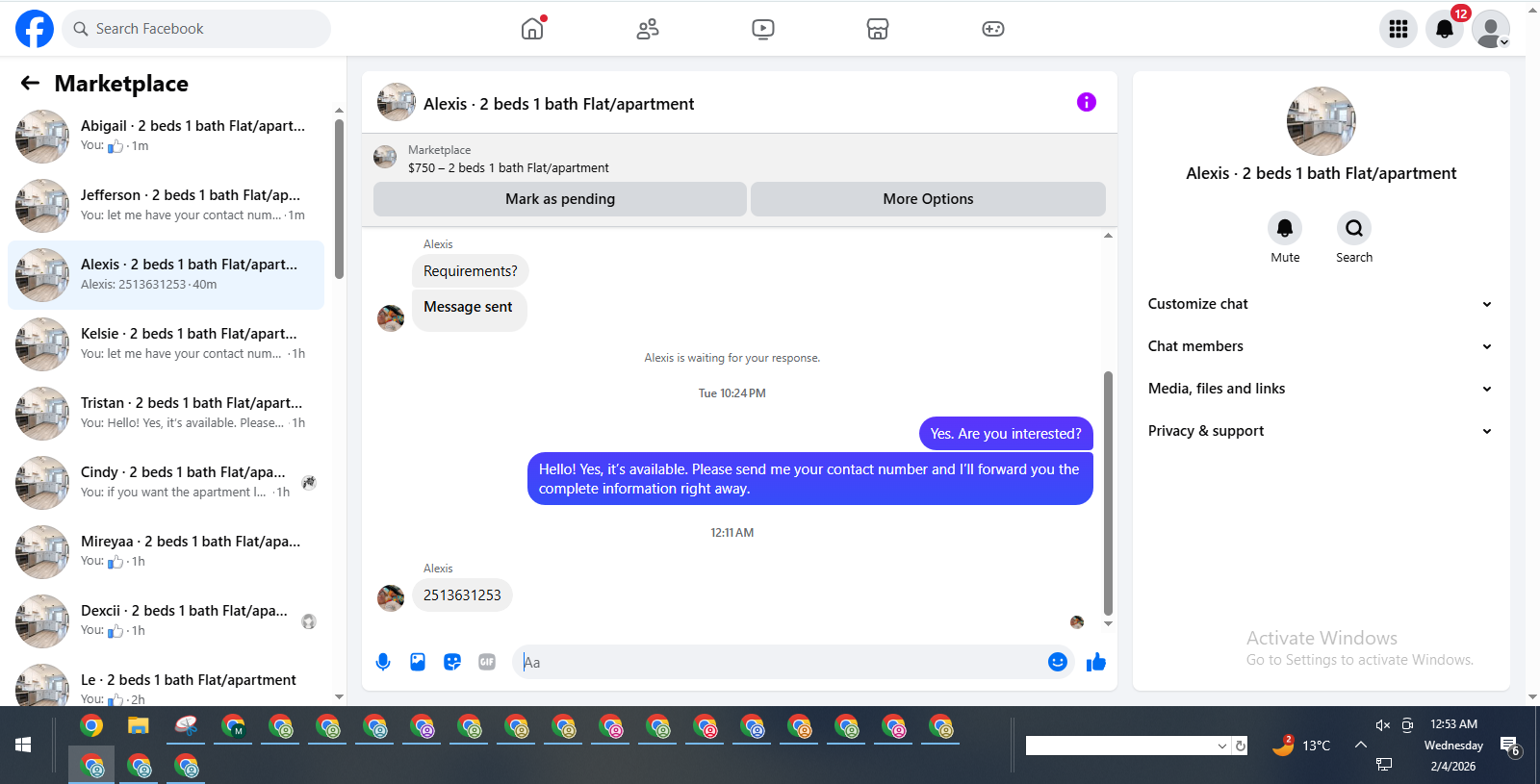Expand Media, files and links section
The width and height of the screenshot is (1540, 784).
pos(1321,389)
